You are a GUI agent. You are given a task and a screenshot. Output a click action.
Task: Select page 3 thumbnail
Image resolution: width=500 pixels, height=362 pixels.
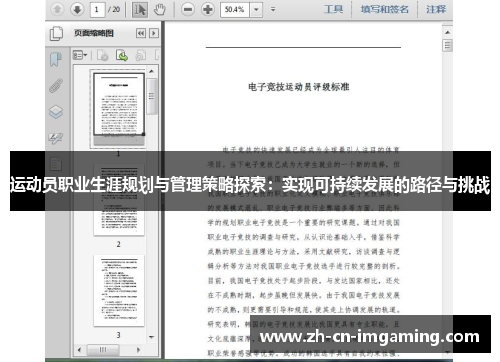point(119,291)
